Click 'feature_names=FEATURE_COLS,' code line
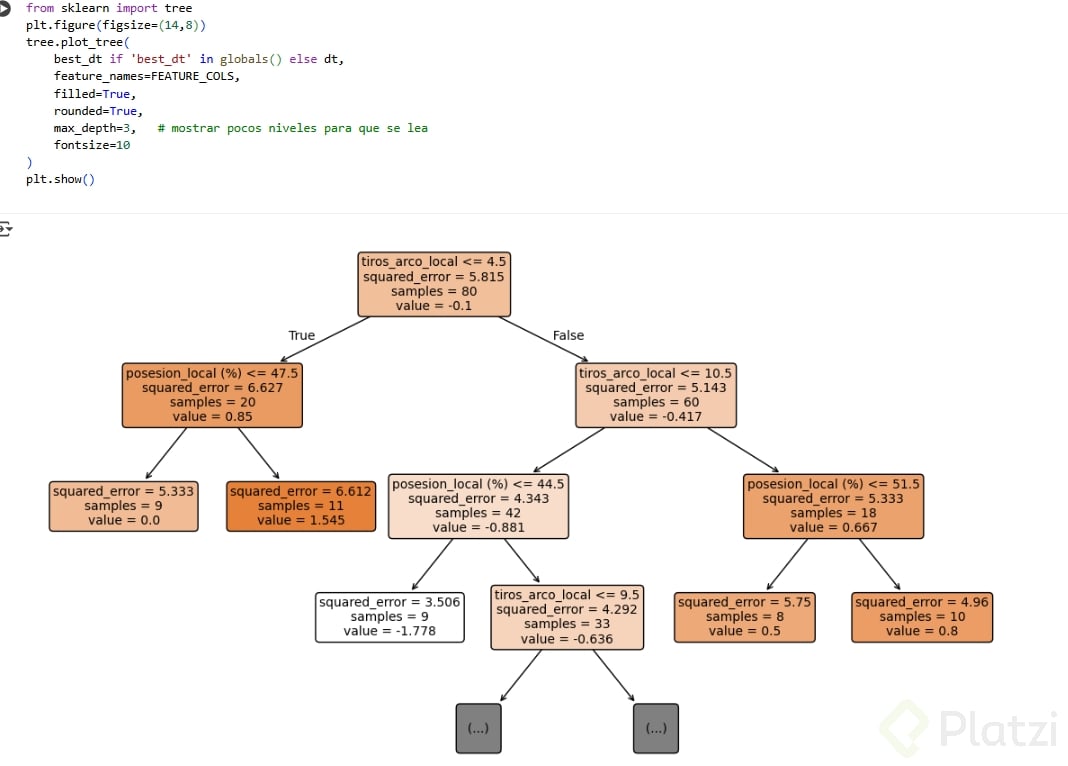Screen dimensions: 1068x766 tap(146, 76)
